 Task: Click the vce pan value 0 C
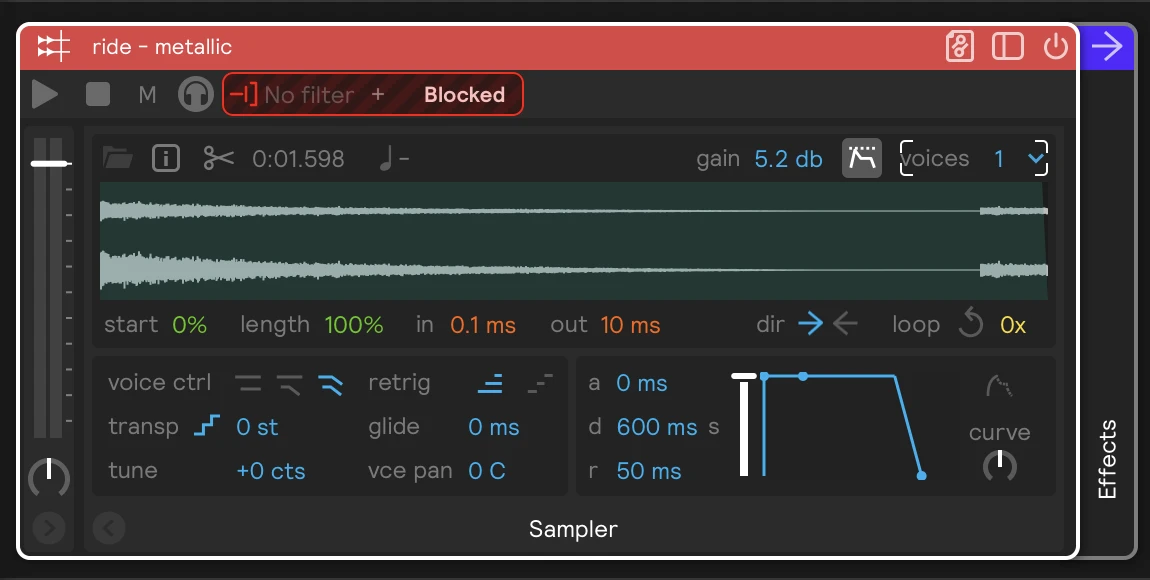click(487, 471)
